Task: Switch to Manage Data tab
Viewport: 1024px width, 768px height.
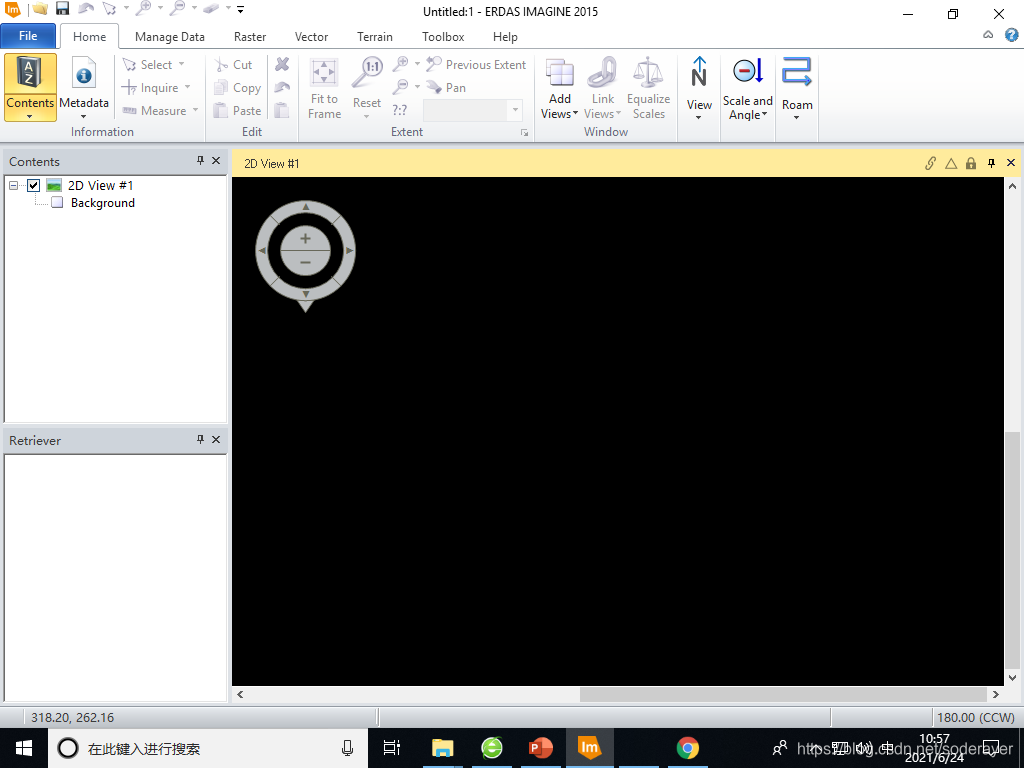Action: pos(170,37)
